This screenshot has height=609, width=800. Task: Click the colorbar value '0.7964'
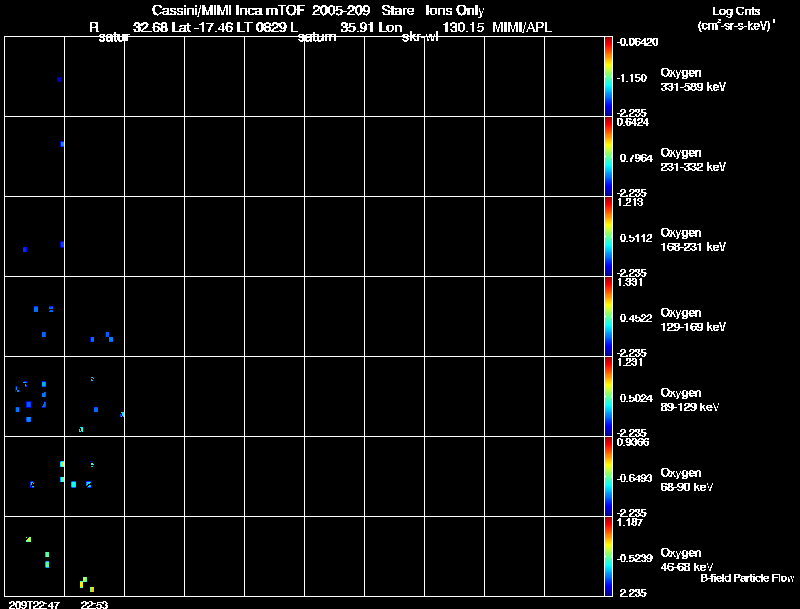(636, 158)
